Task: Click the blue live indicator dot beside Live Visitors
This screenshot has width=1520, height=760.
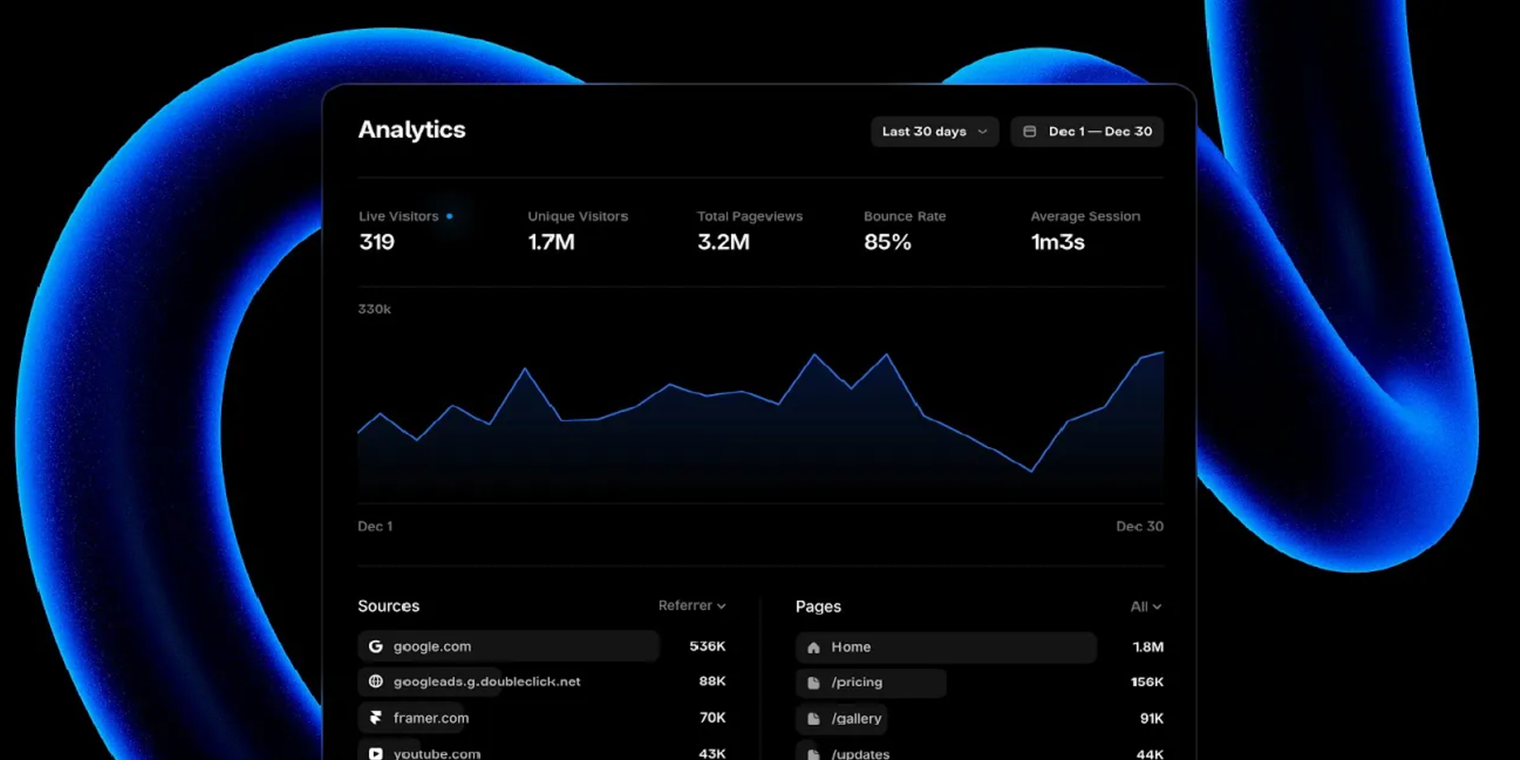Action: [449, 215]
